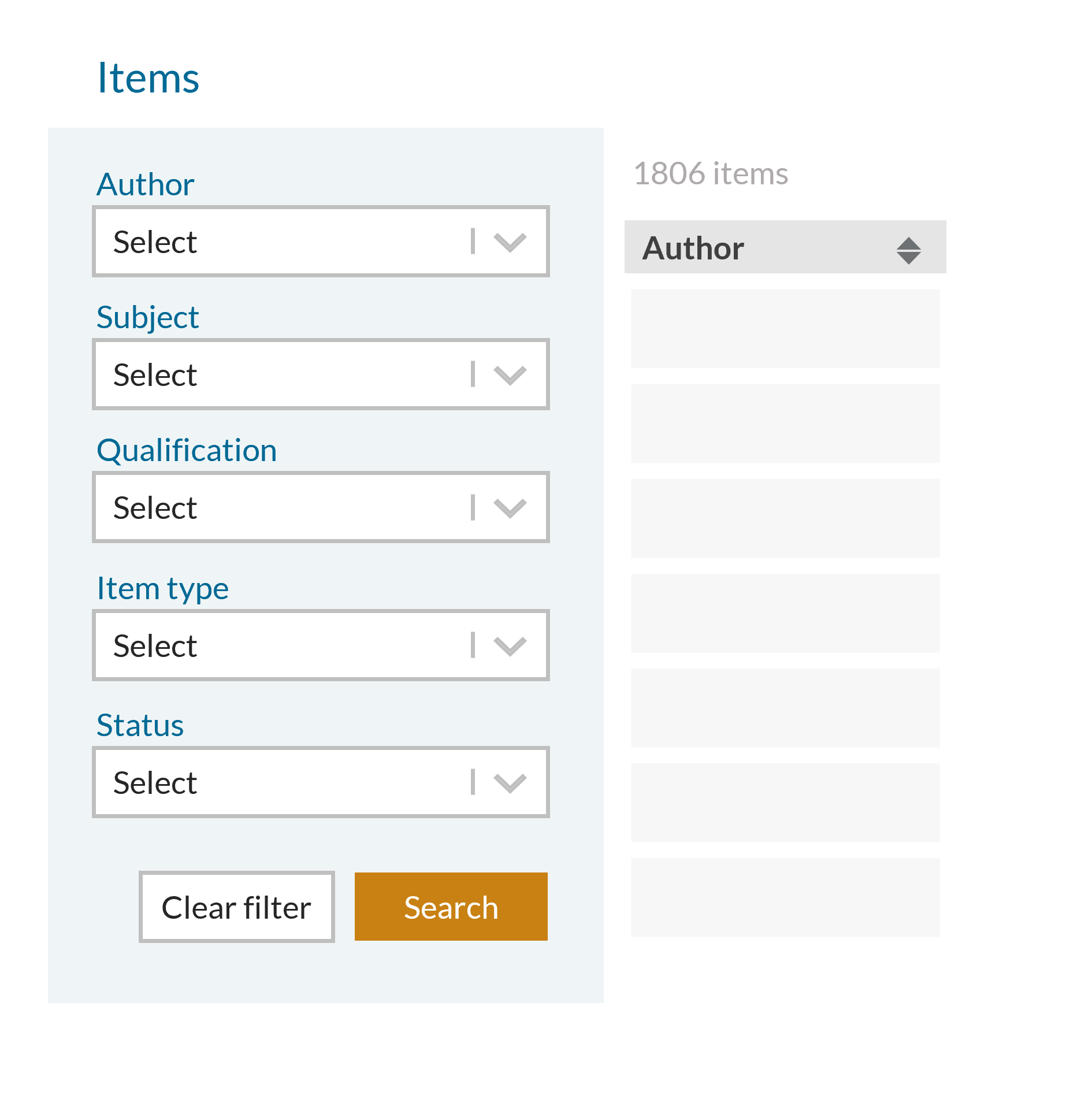Click the 1806 items count text

tap(711, 173)
